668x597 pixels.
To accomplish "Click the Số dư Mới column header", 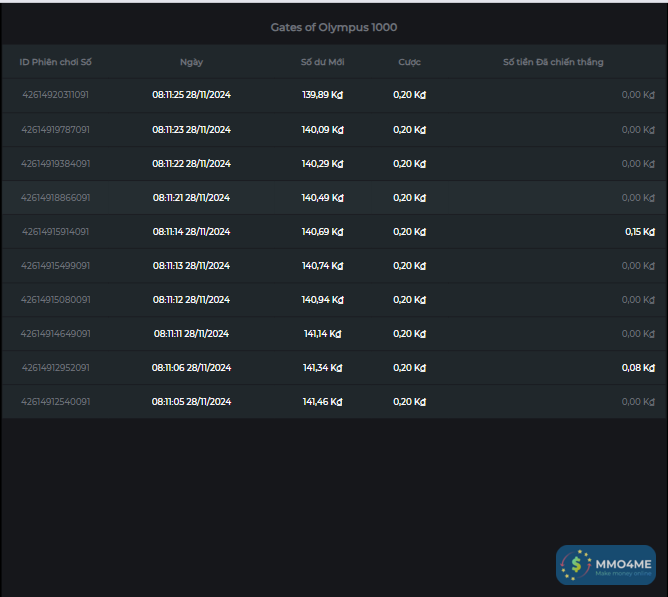I will click(322, 62).
